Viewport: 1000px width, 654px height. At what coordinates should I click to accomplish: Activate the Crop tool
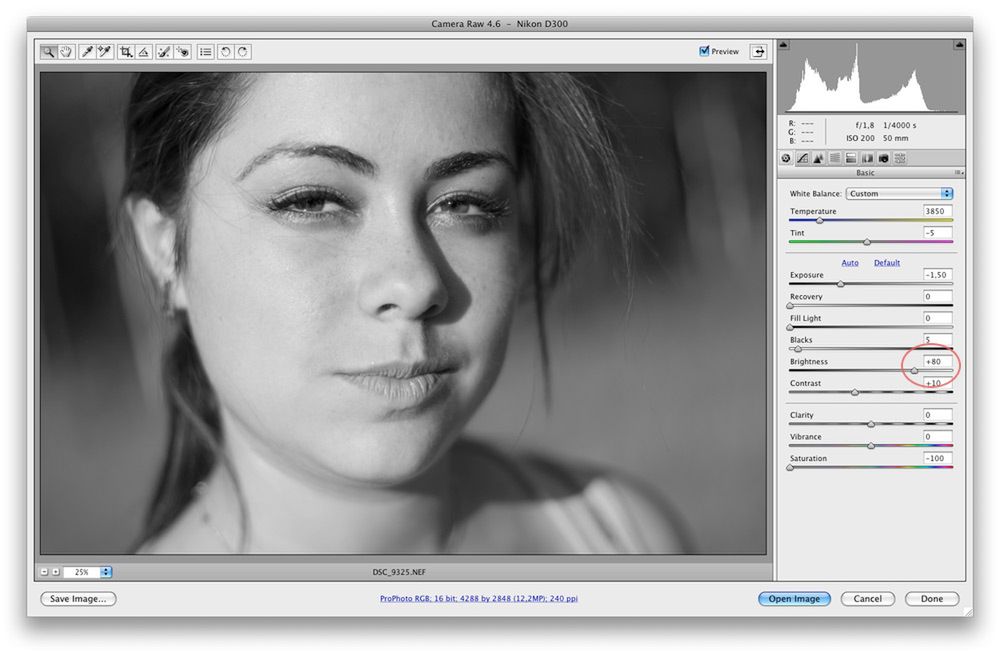coord(126,52)
